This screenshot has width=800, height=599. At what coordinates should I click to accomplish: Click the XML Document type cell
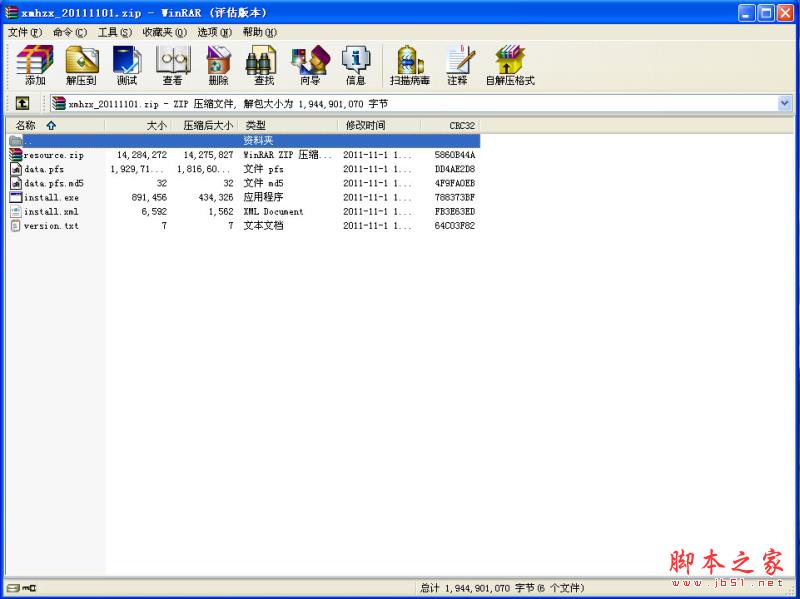[273, 212]
